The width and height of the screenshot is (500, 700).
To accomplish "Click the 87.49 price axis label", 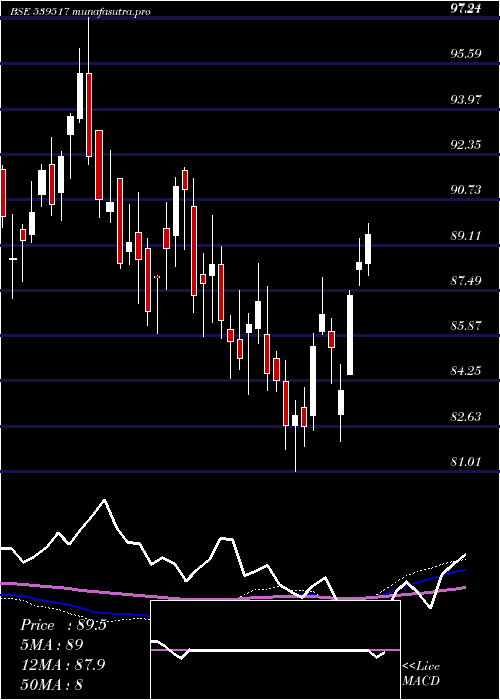I will [466, 280].
